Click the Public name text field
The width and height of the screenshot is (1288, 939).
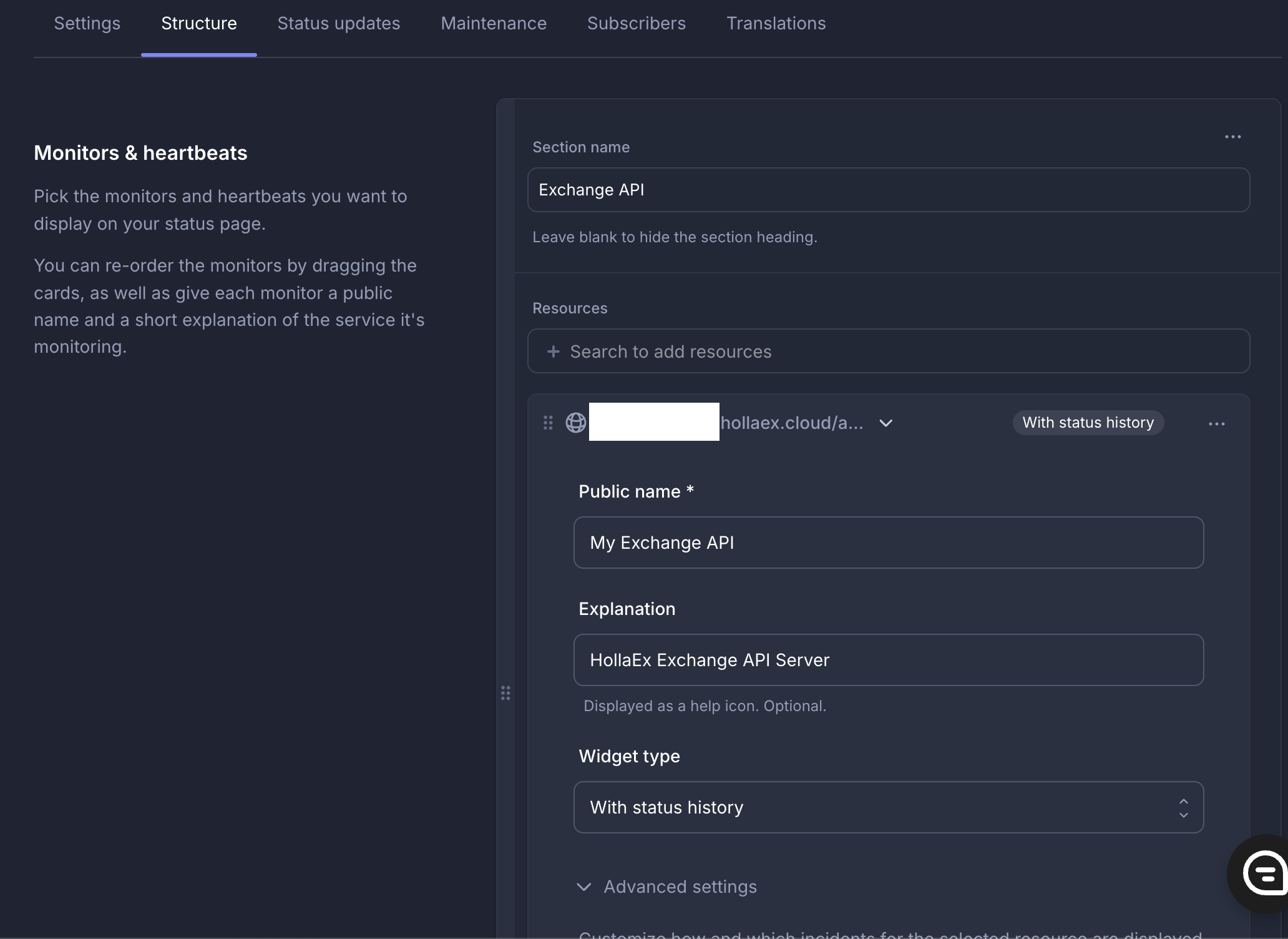point(888,543)
